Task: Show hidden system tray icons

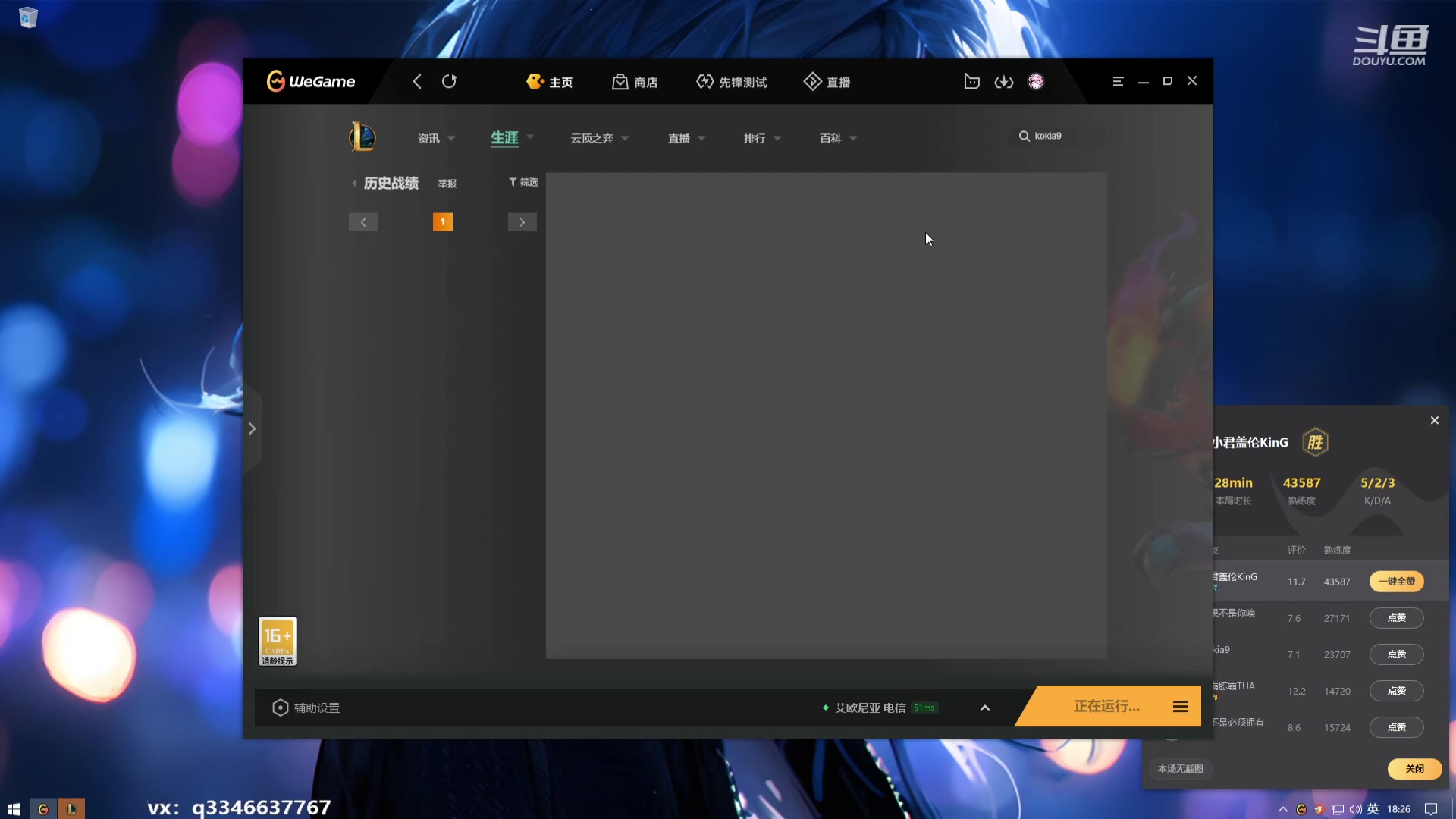Action: [1283, 809]
